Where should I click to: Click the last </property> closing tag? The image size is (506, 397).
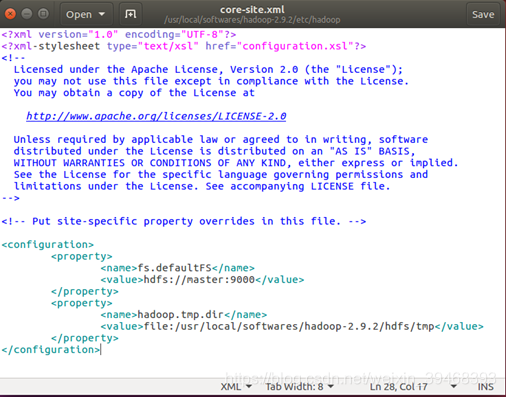click(x=85, y=338)
